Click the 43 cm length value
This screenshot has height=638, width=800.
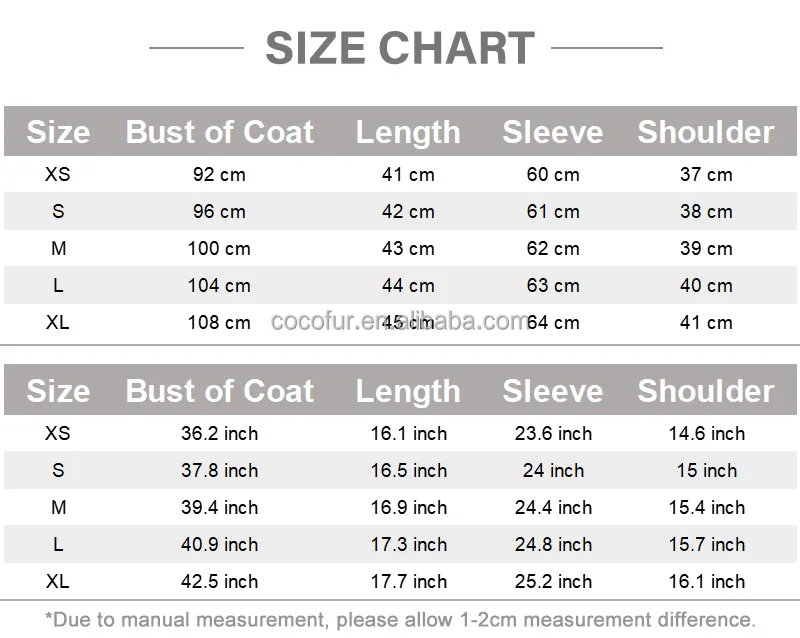[408, 249]
